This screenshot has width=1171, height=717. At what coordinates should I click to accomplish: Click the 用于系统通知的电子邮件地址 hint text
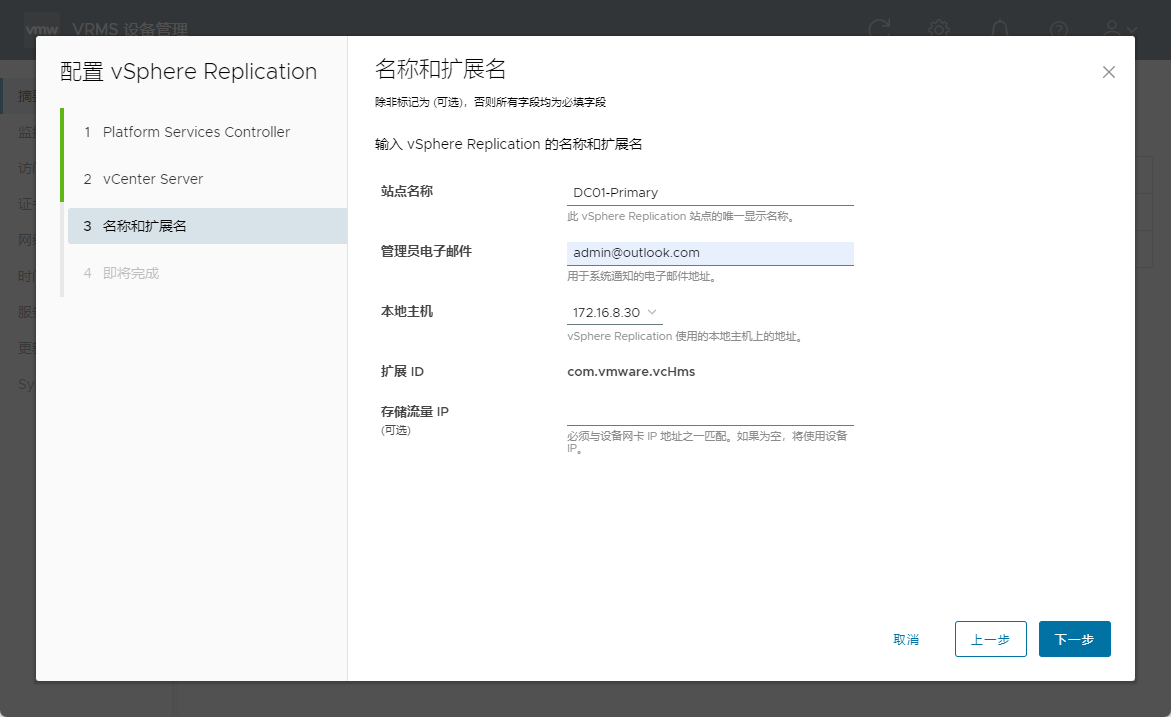tap(642, 276)
